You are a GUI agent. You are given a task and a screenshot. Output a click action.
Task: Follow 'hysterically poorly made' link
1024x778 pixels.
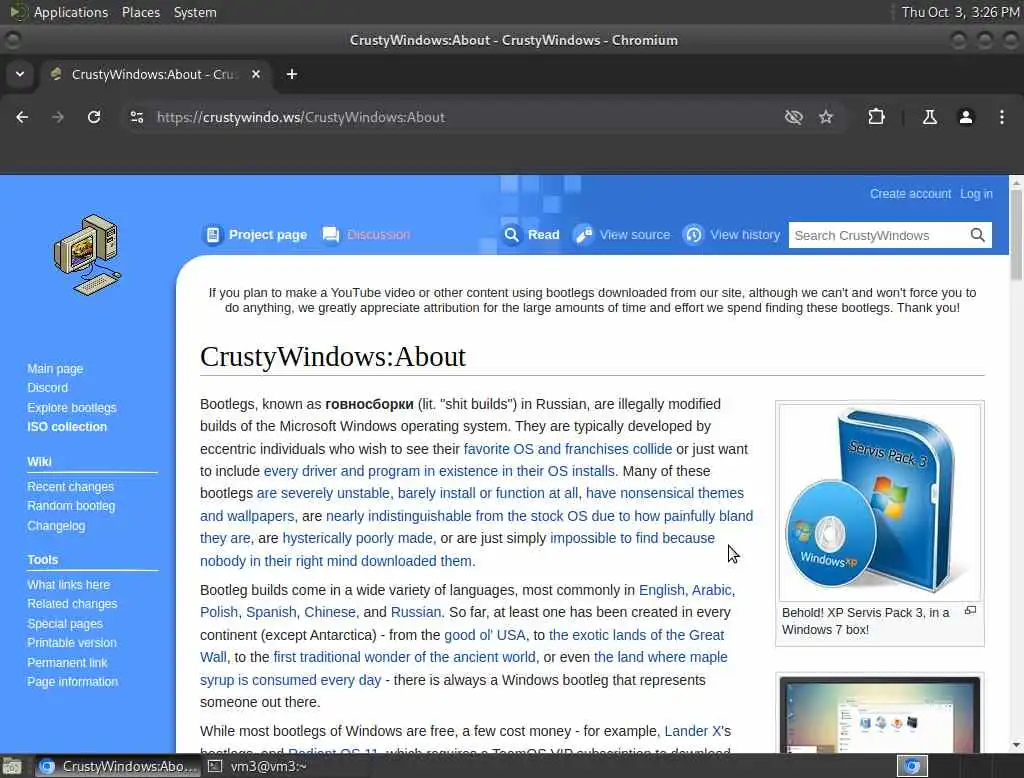click(x=357, y=538)
